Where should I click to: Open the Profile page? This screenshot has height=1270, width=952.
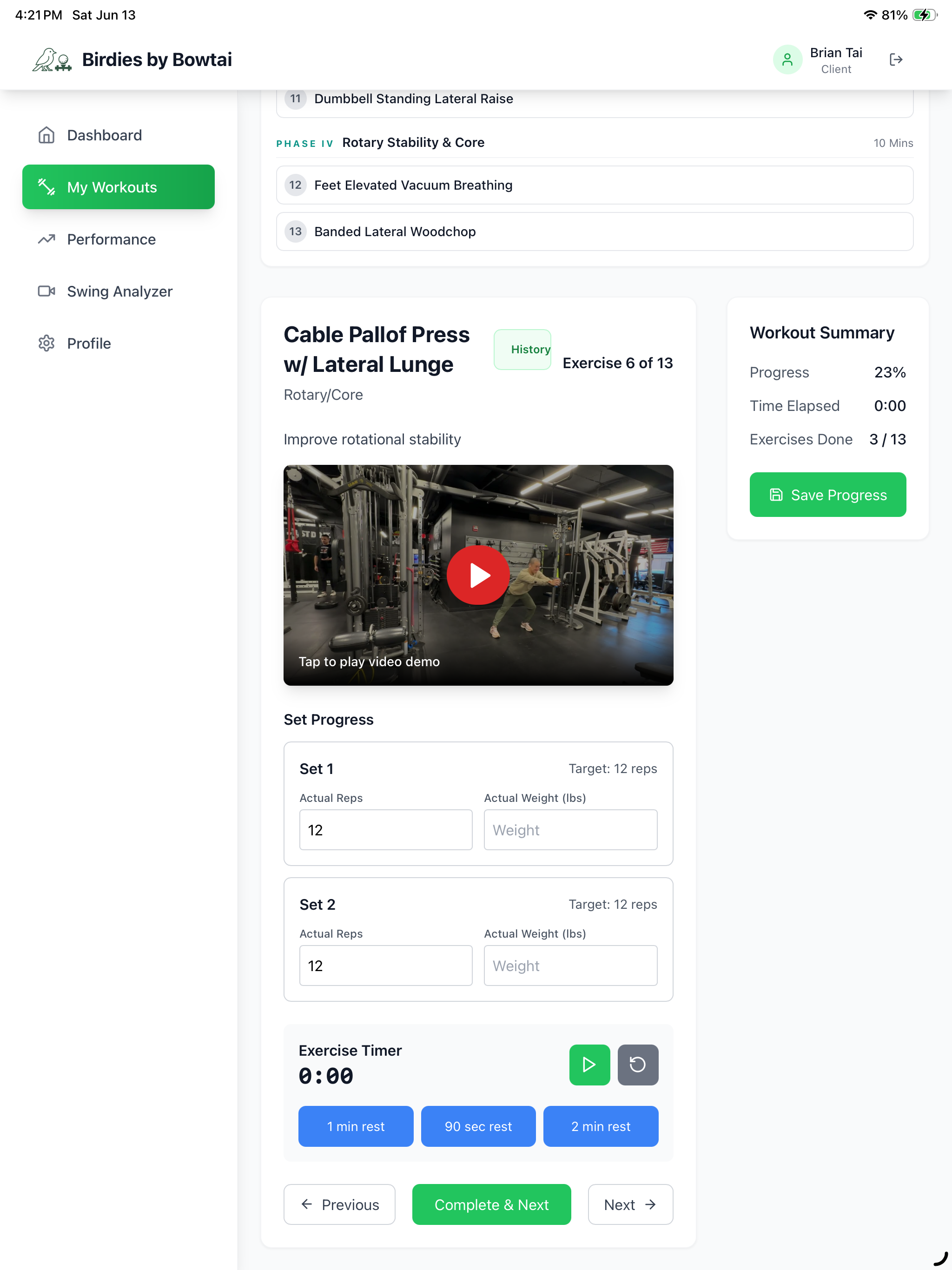118,344
